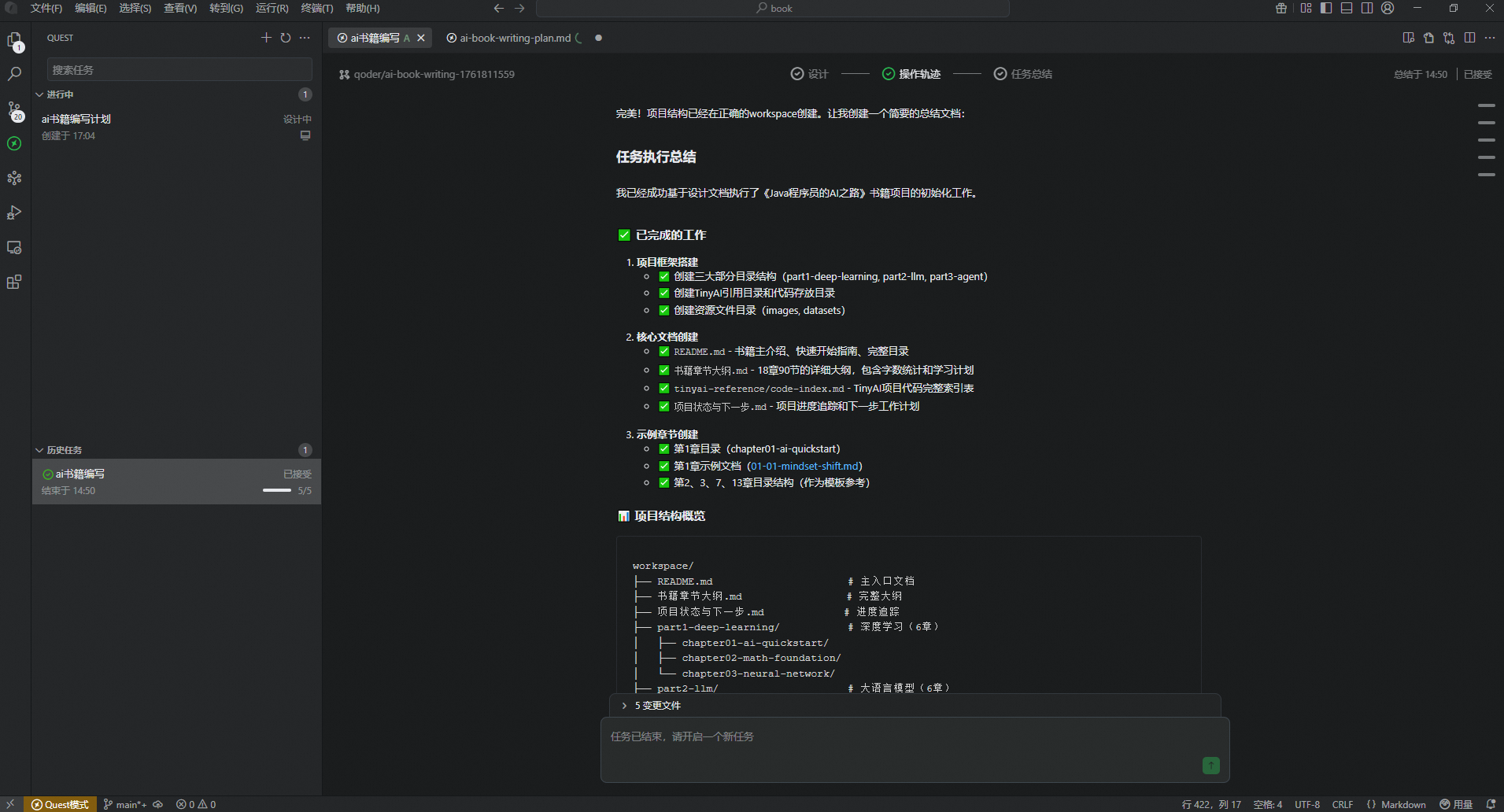1504x812 pixels.
Task: Click the compare changes icon in editor toolbar
Action: coord(1449,38)
